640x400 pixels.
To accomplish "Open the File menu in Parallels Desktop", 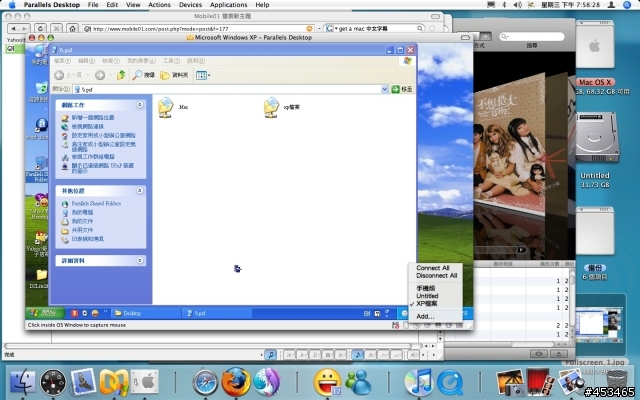I will click(93, 5).
